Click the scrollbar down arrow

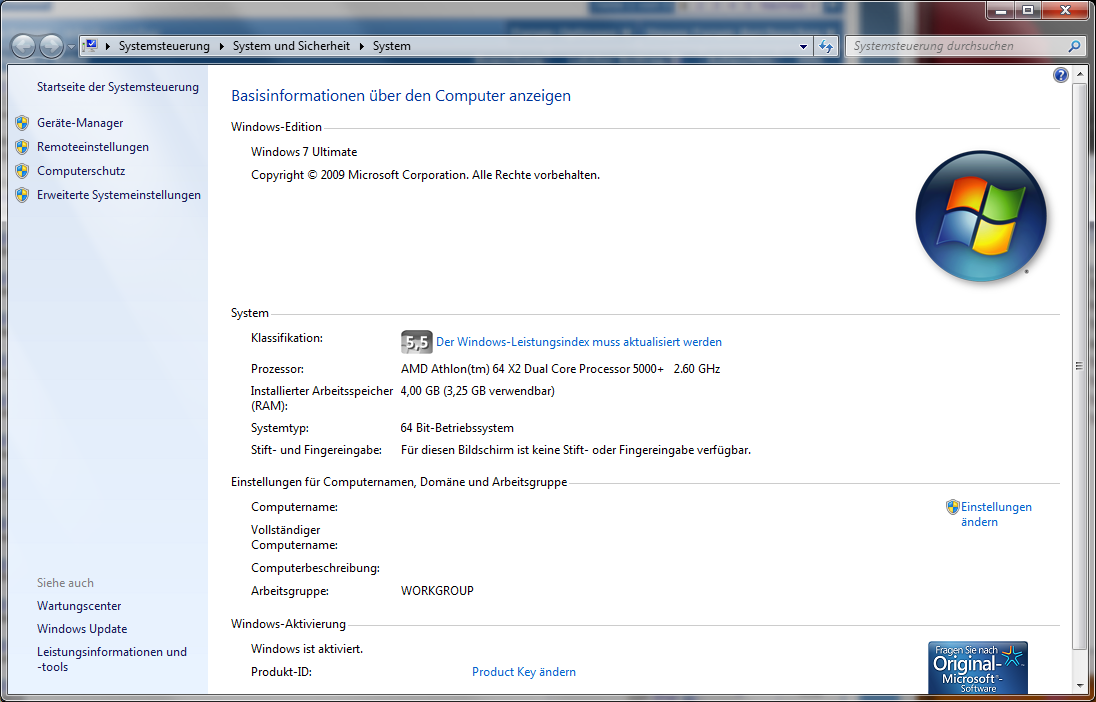(1080, 688)
